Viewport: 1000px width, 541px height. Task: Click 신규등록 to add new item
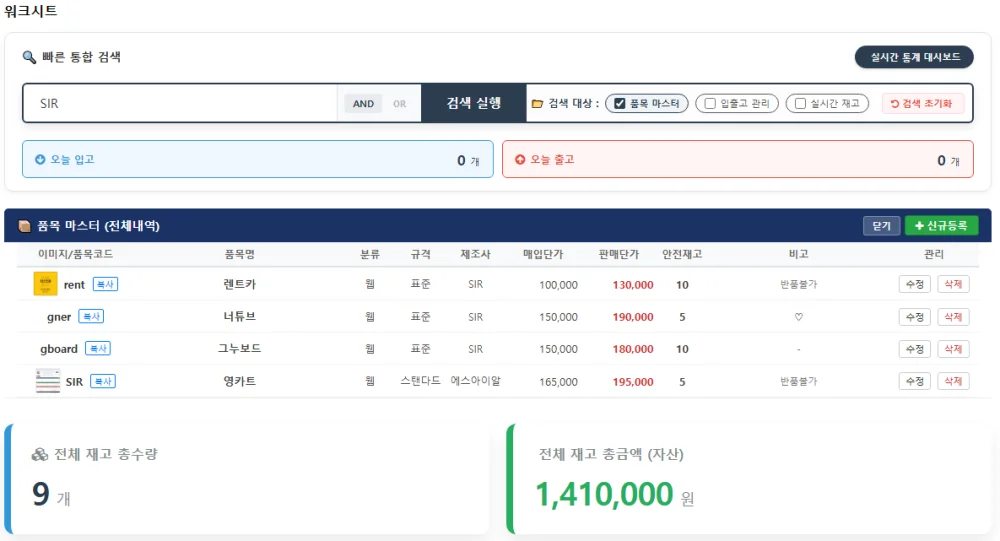[941, 226]
